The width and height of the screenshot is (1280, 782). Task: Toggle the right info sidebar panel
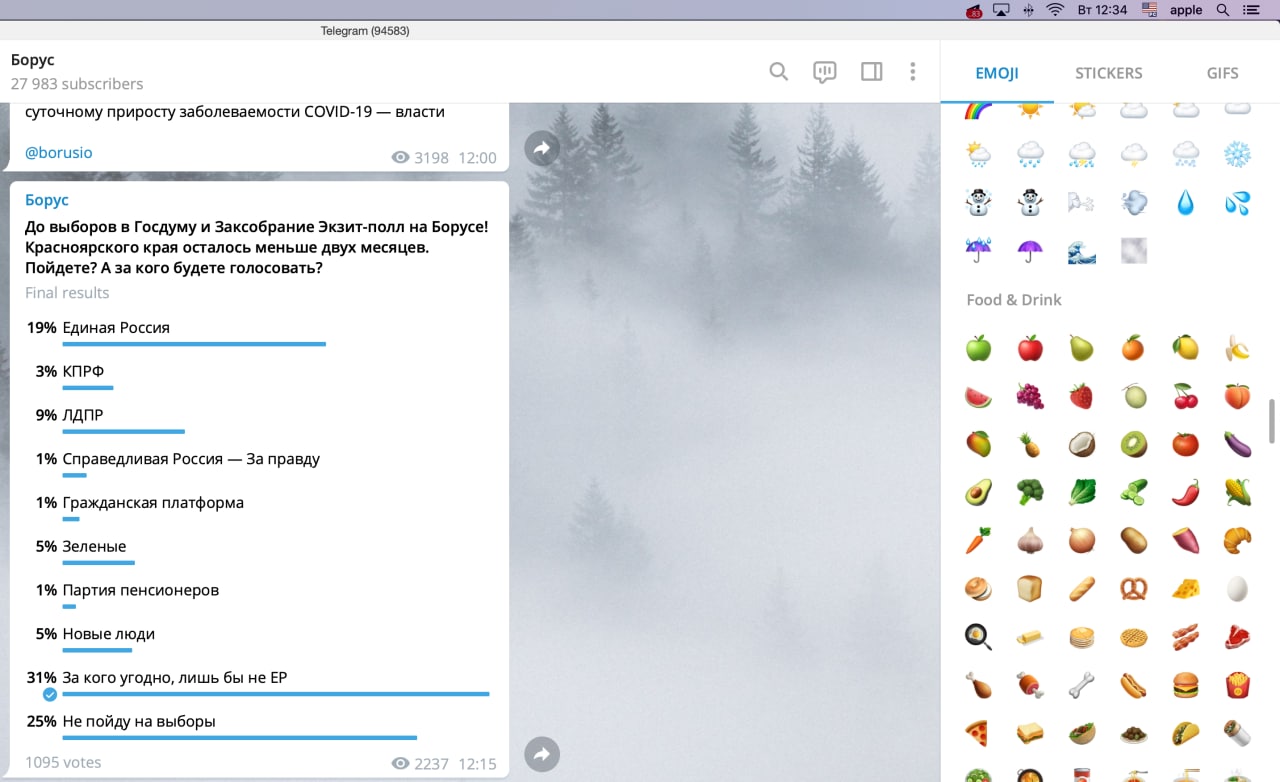[x=871, y=71]
